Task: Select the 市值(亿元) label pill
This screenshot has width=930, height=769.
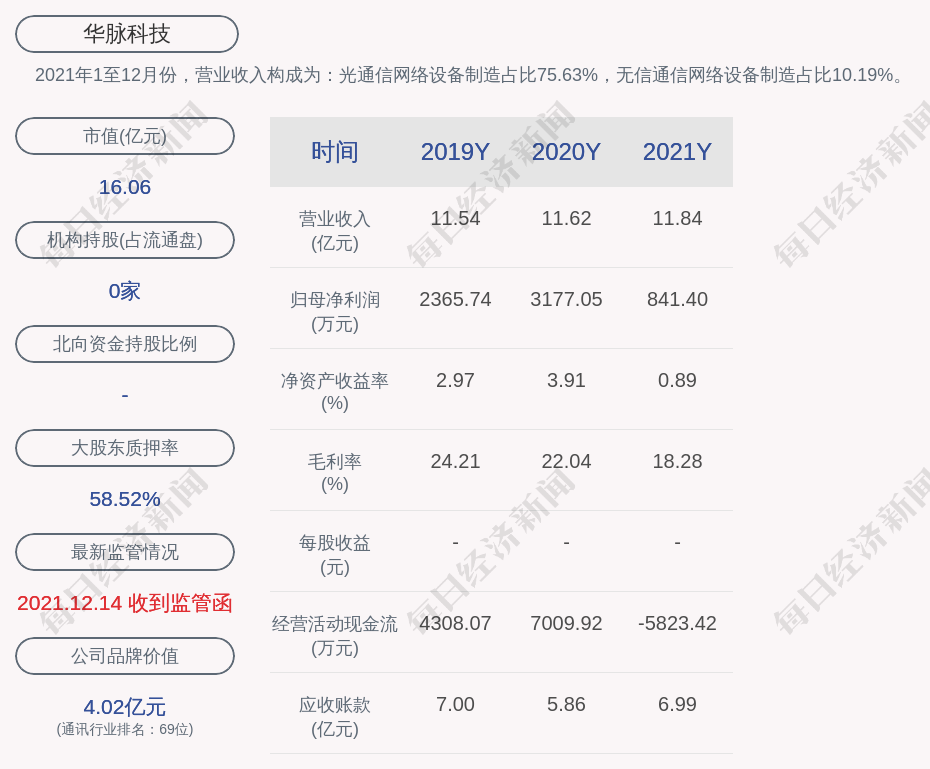Action: (125, 136)
